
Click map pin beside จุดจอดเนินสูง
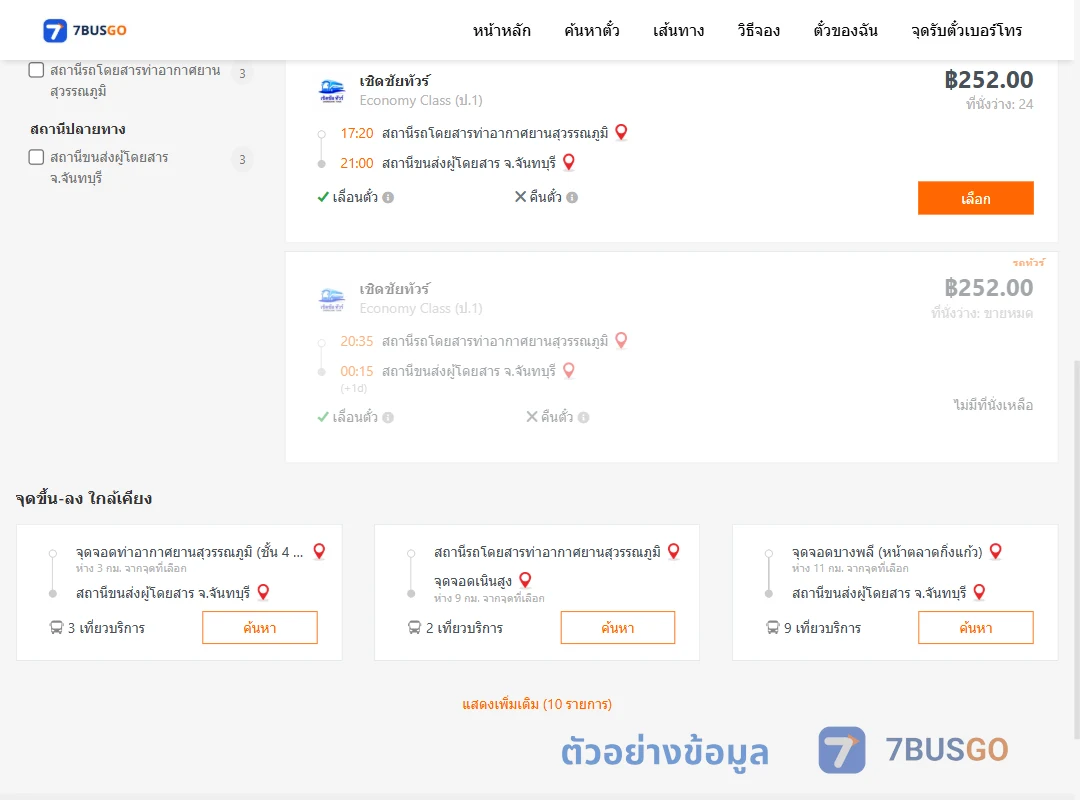click(526, 580)
